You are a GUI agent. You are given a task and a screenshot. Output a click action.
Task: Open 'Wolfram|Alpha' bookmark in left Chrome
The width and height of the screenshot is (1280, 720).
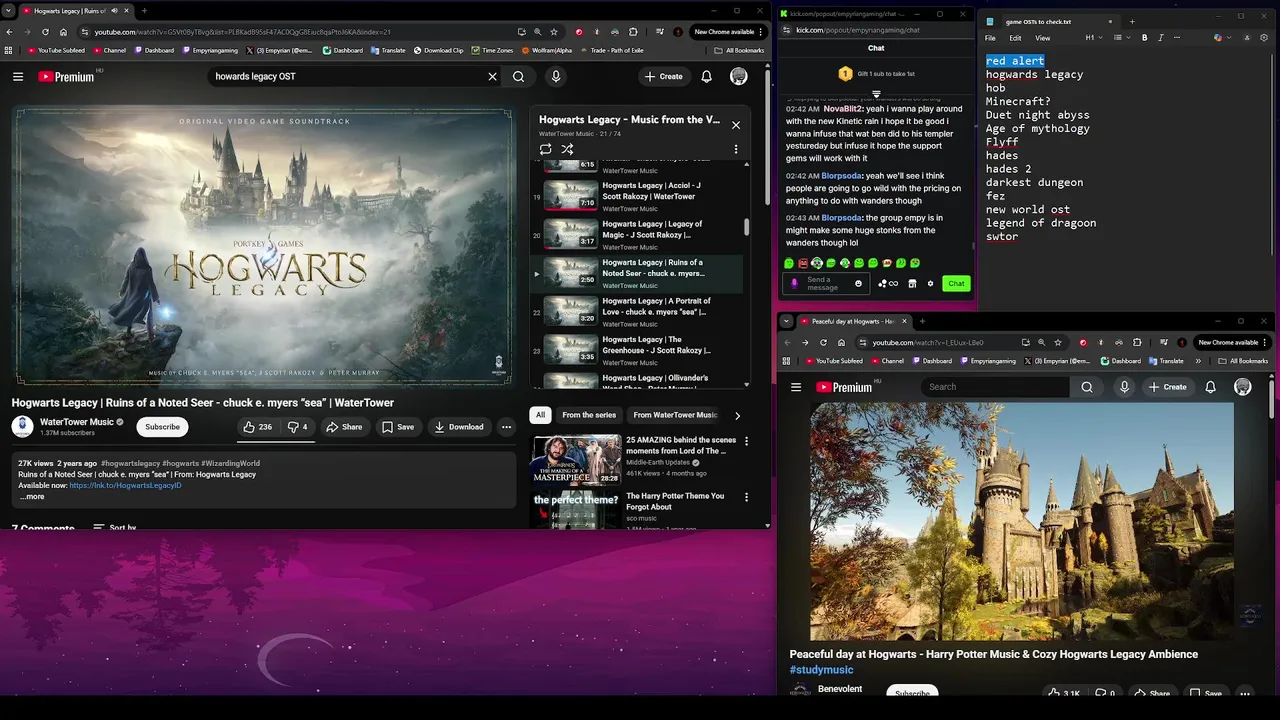point(545,50)
